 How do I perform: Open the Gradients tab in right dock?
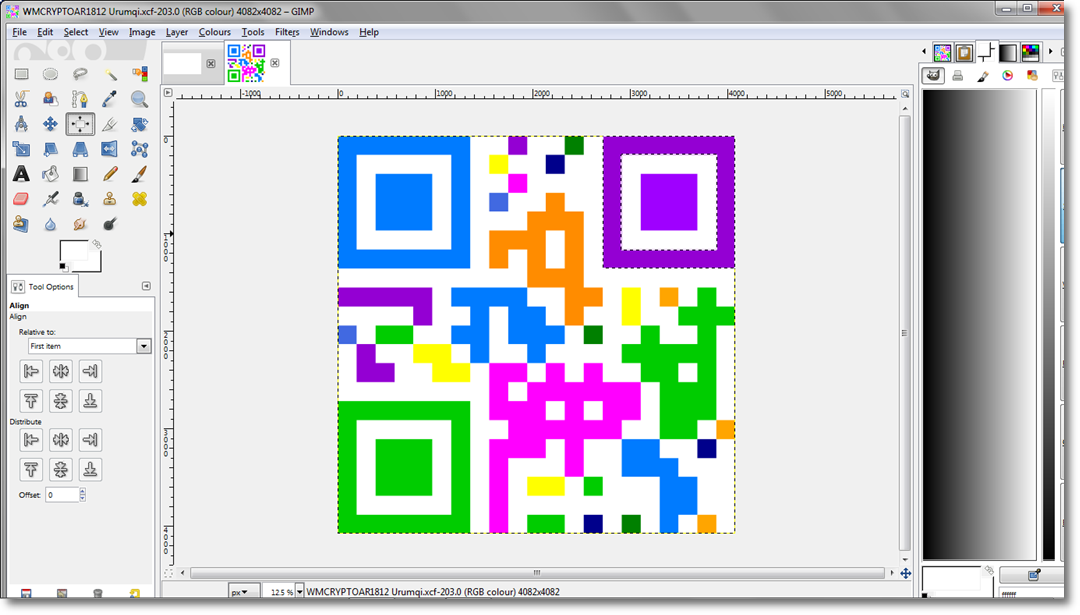coord(1008,52)
